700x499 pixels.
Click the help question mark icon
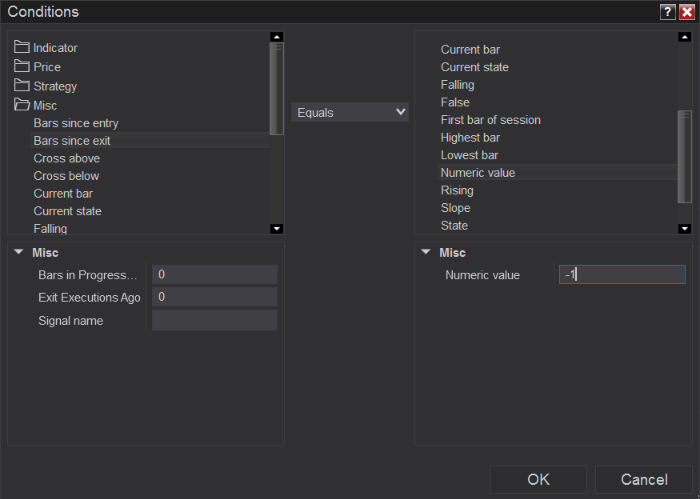667,11
